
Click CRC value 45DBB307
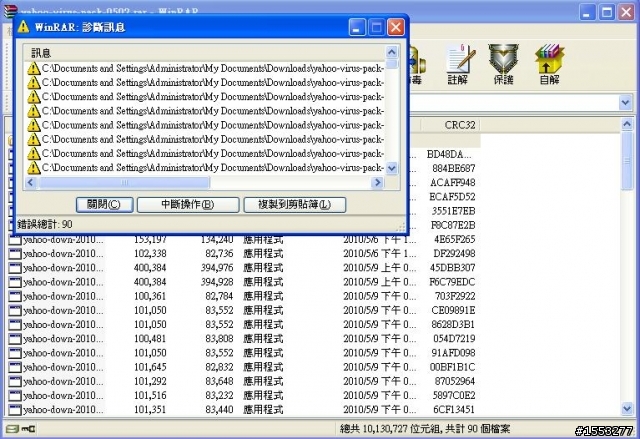click(x=453, y=268)
